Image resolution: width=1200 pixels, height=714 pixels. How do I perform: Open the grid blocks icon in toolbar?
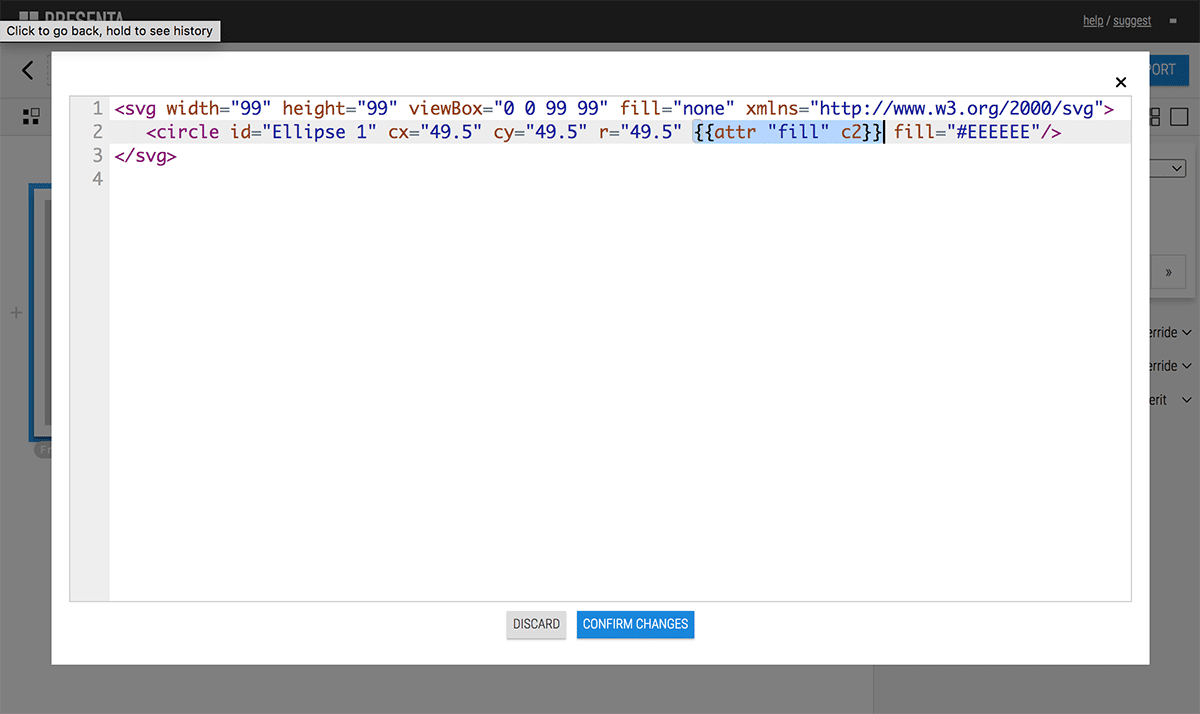click(31, 117)
